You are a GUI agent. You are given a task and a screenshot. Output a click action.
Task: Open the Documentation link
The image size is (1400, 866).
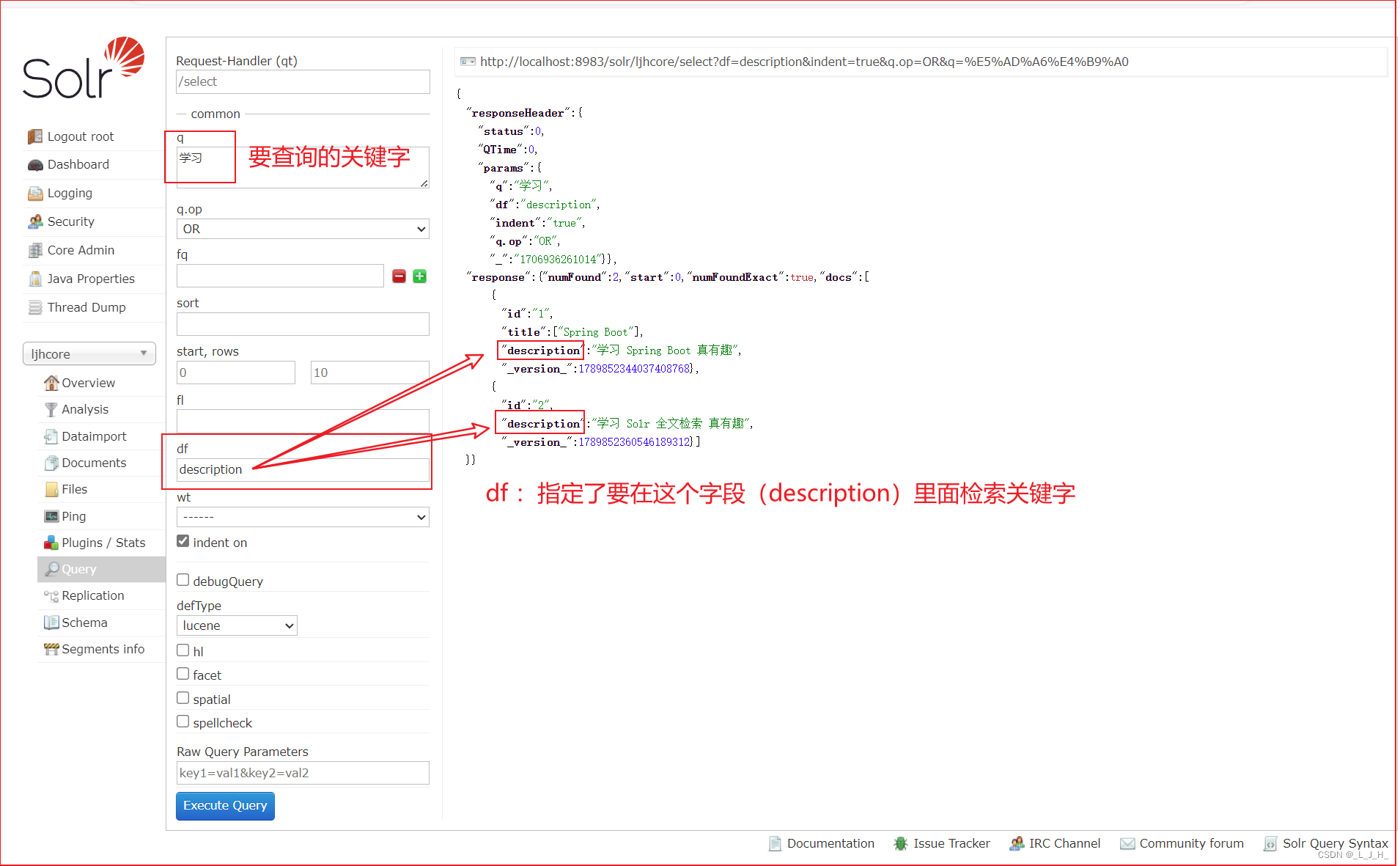pyautogui.click(x=822, y=843)
